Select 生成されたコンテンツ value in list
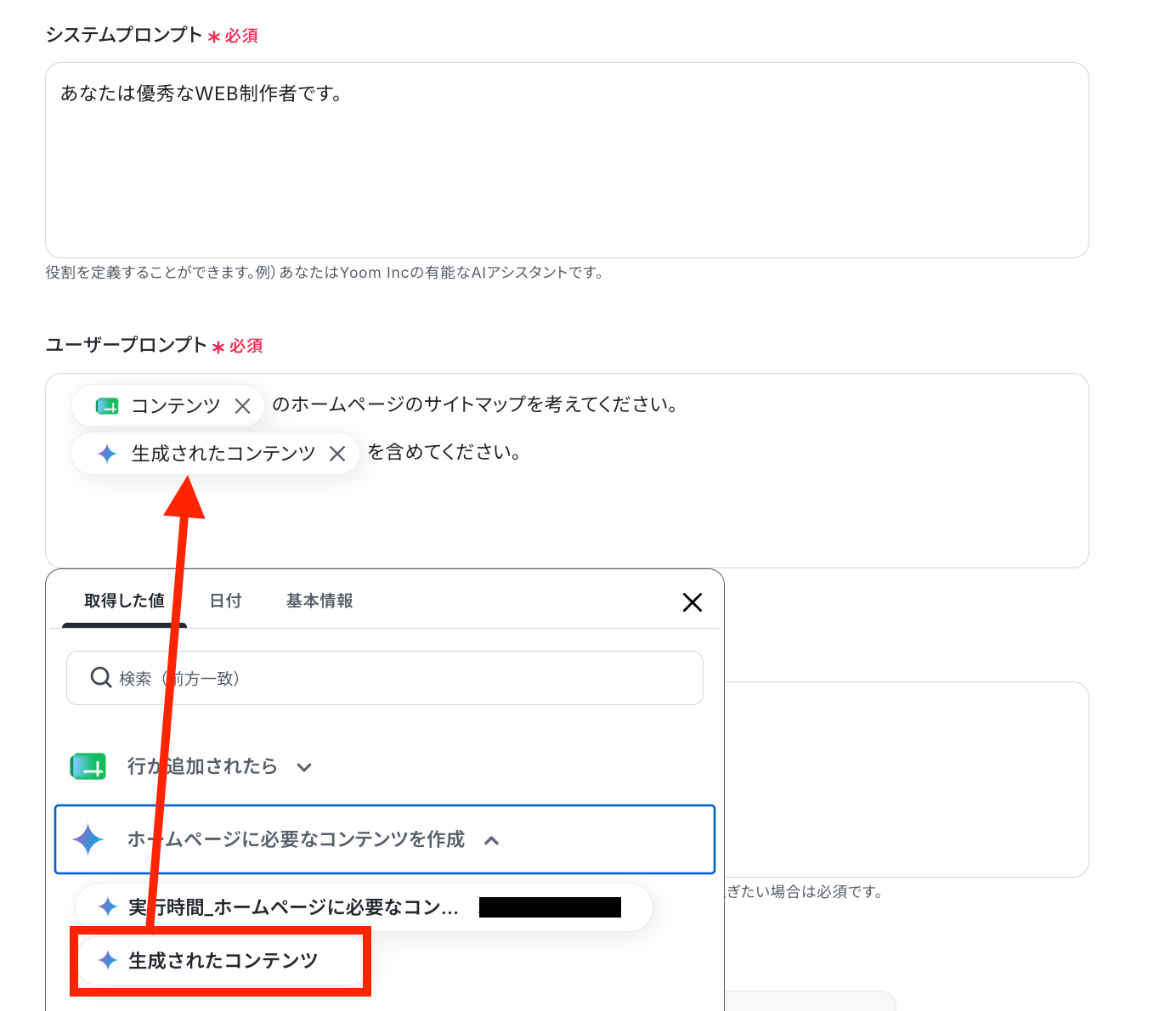Image resolution: width=1176 pixels, height=1011 pixels. 221,961
